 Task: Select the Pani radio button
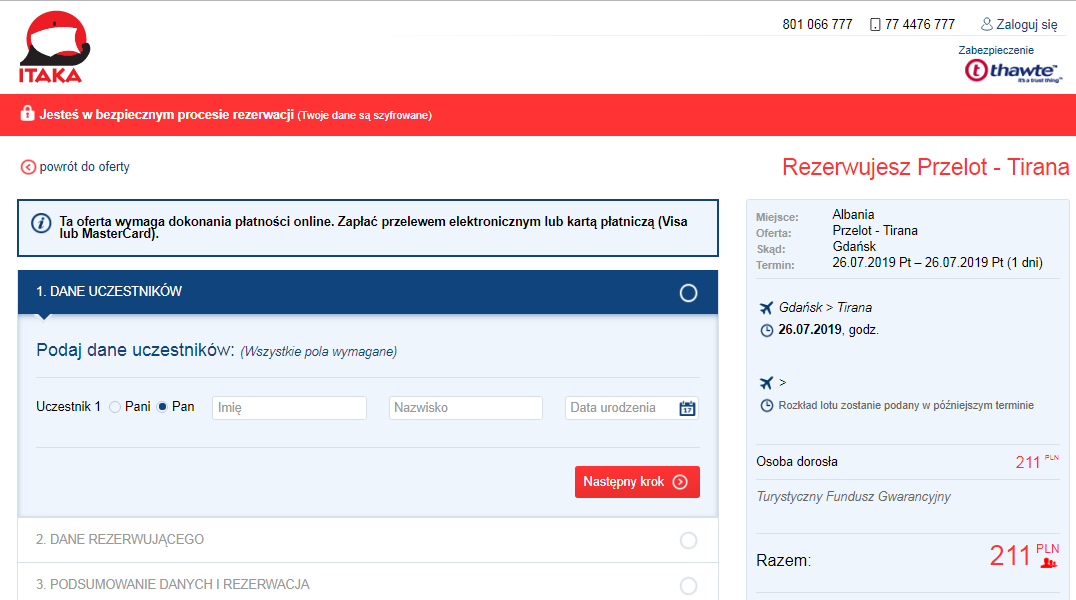(x=115, y=407)
